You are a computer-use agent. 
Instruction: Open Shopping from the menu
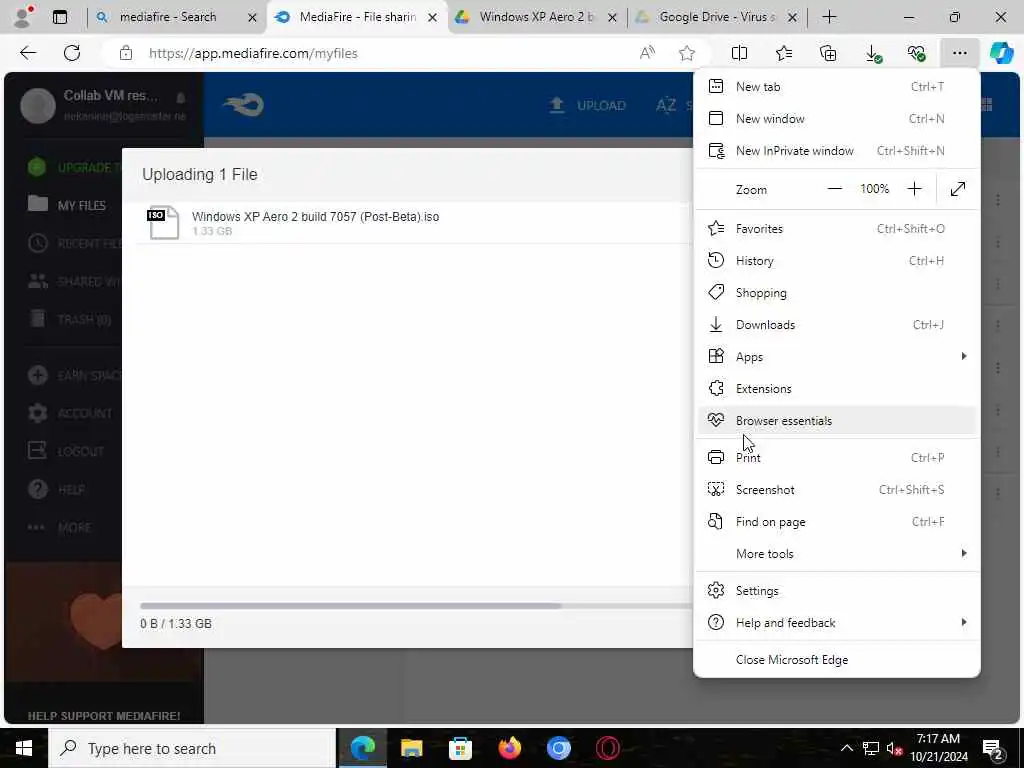(x=837, y=293)
